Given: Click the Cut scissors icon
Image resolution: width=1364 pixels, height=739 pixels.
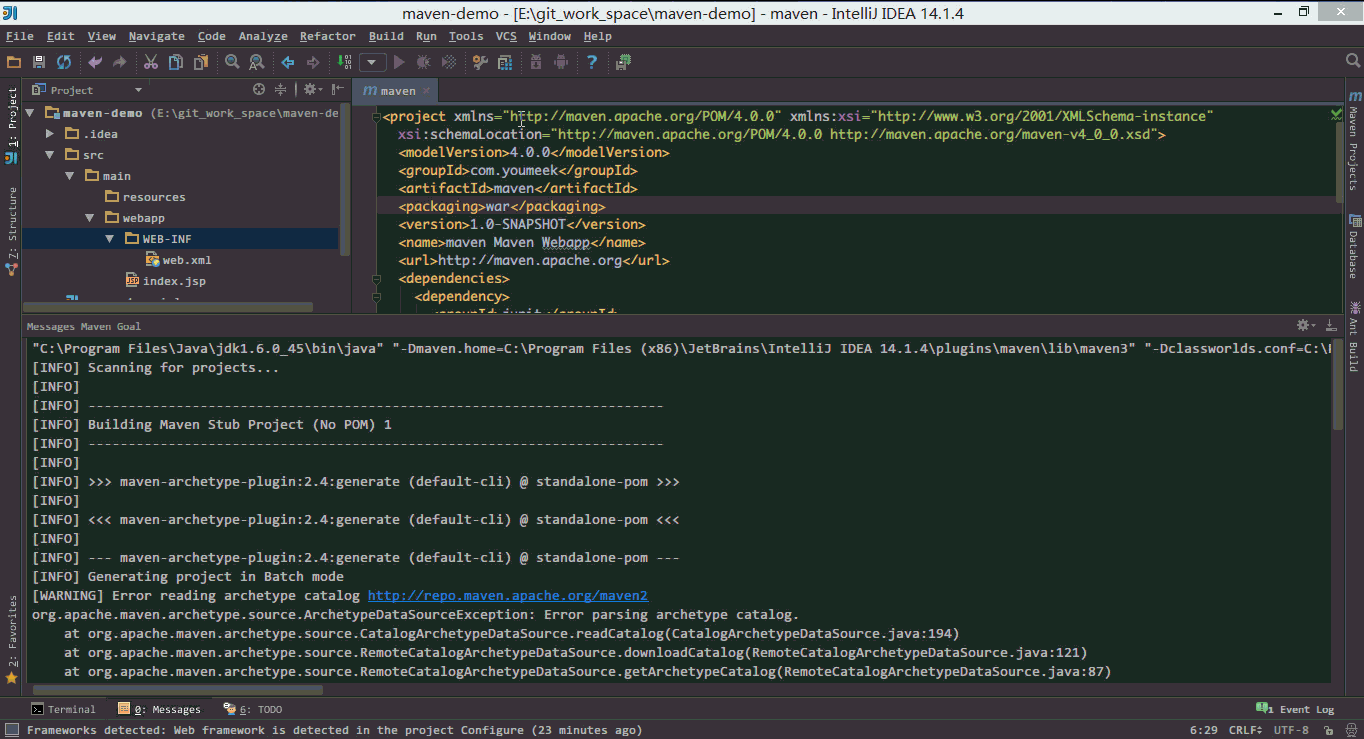Looking at the screenshot, I should [151, 62].
